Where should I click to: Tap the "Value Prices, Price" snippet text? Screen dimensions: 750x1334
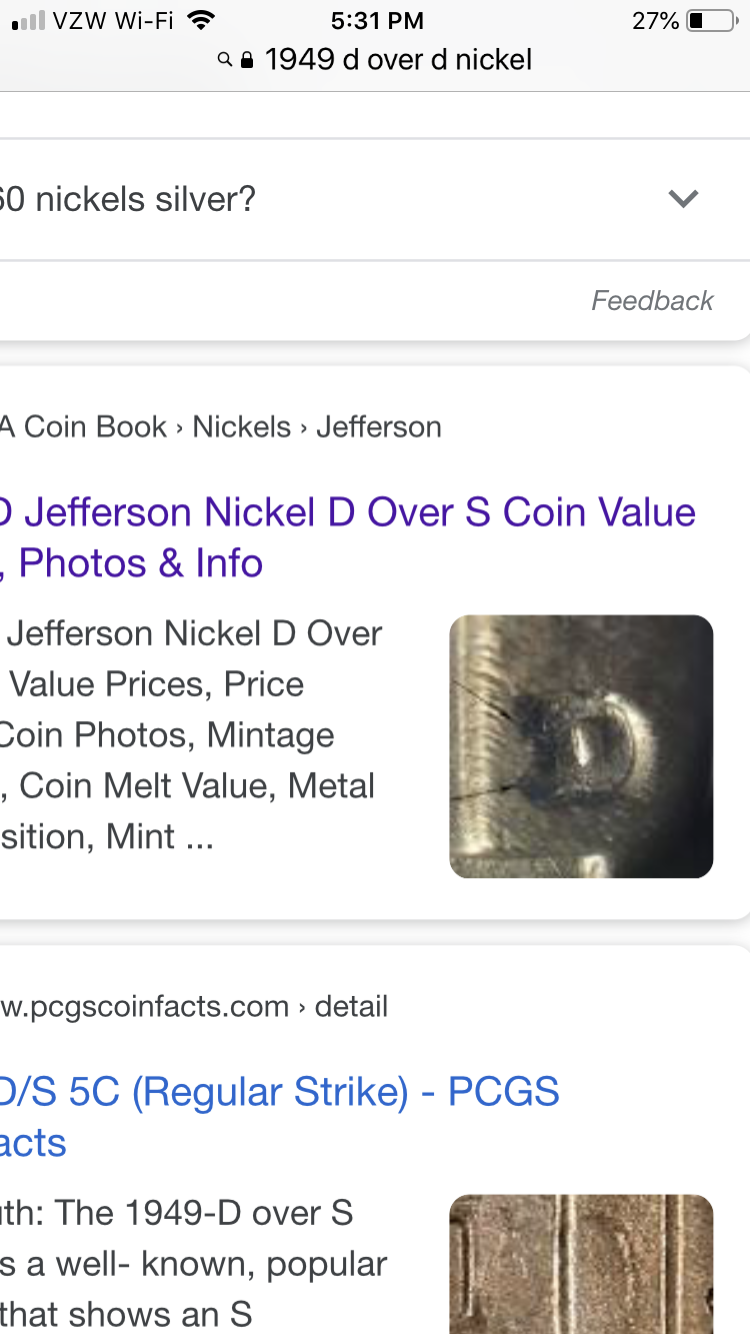point(156,684)
